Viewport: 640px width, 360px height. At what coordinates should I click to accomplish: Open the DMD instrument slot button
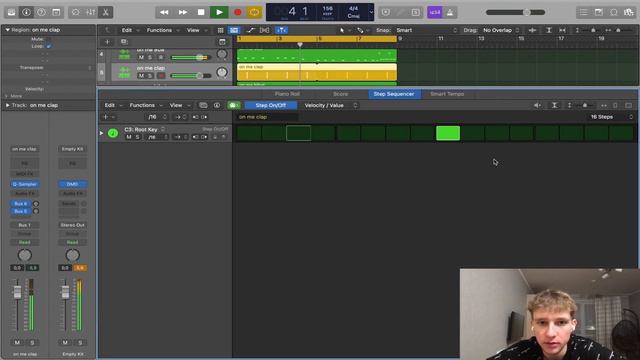click(72, 184)
